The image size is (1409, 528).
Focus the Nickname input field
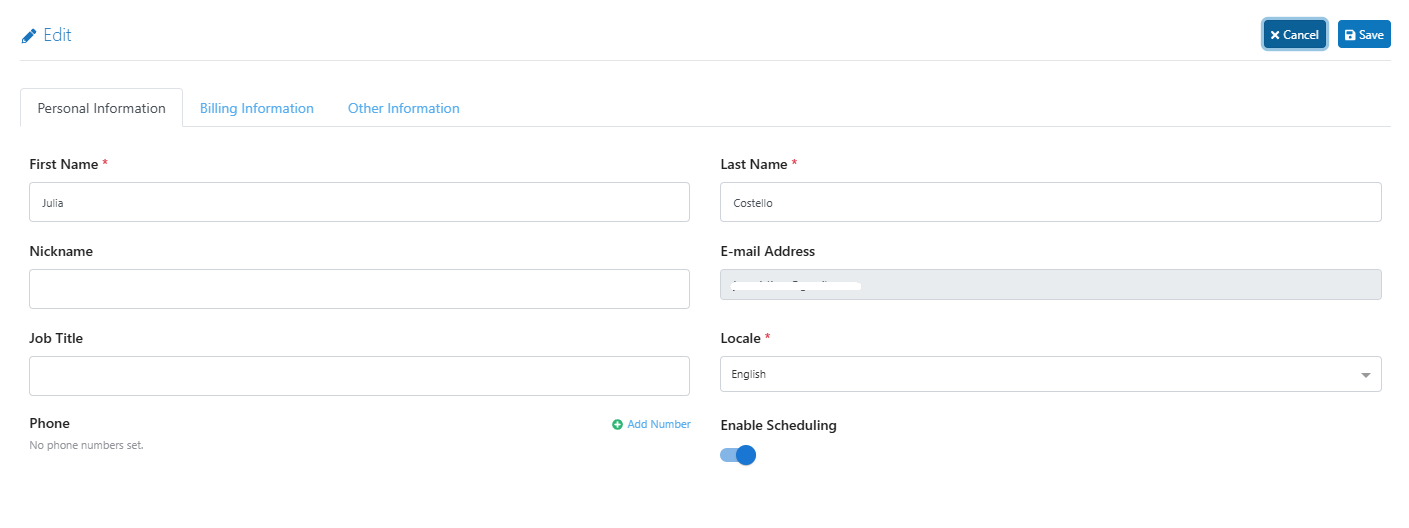pos(360,289)
